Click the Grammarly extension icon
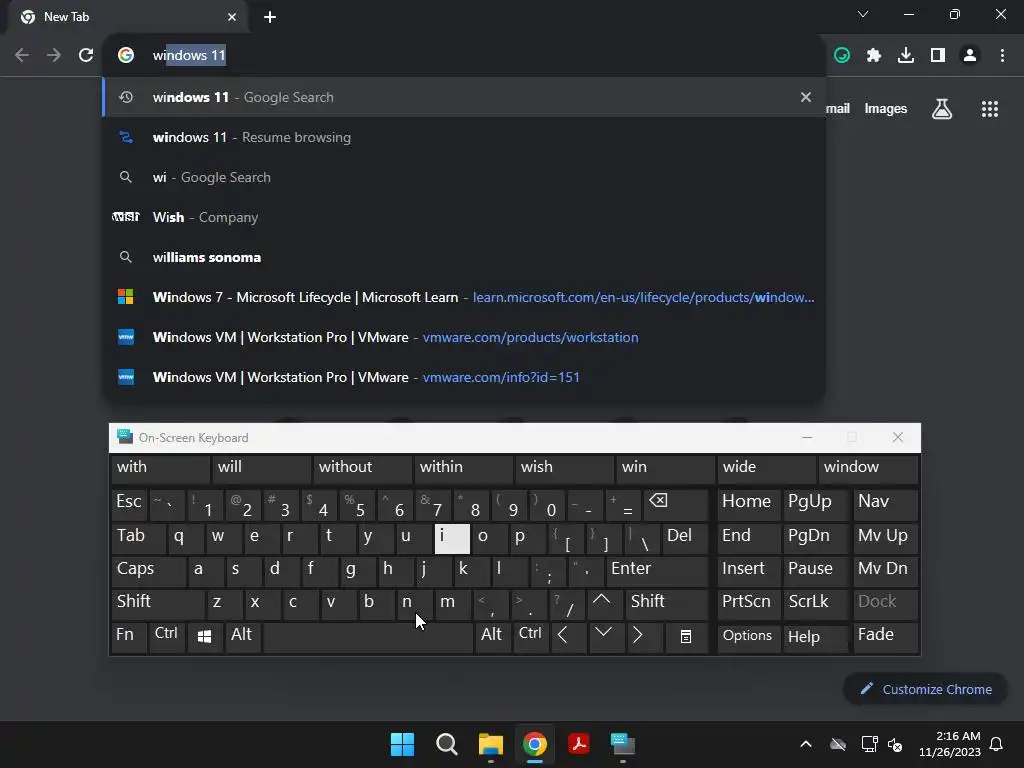 point(842,56)
